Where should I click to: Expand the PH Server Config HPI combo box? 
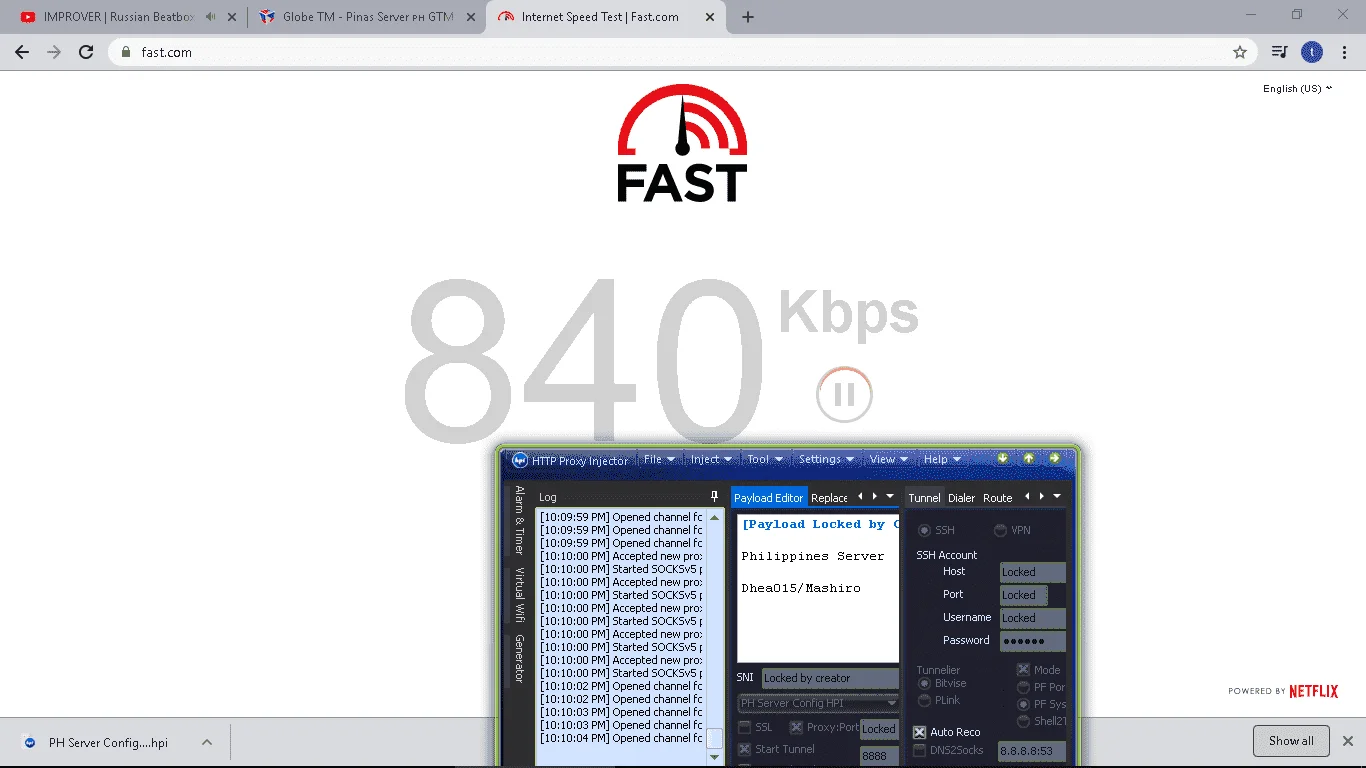point(818,703)
